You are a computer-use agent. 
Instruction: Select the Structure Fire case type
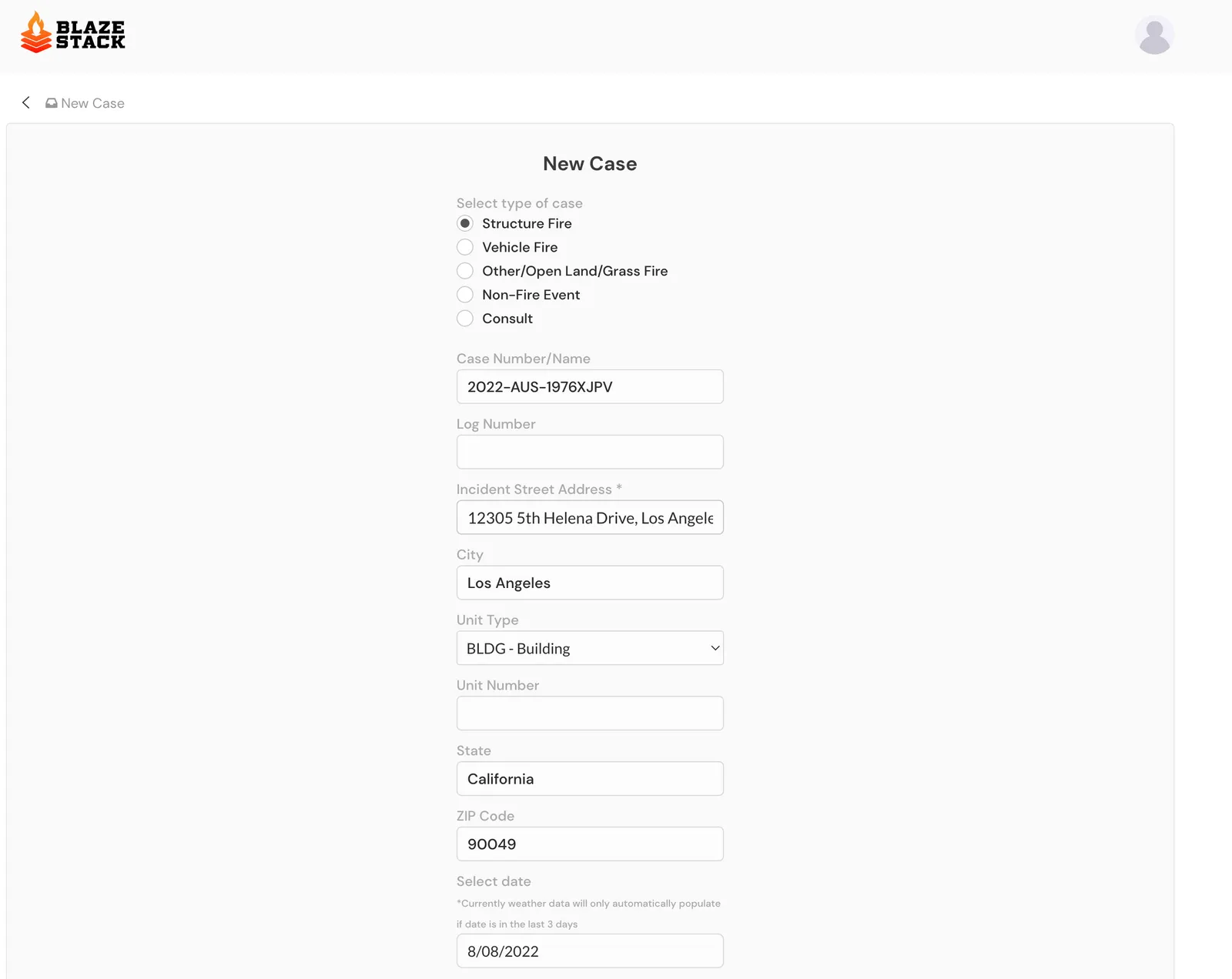click(465, 223)
